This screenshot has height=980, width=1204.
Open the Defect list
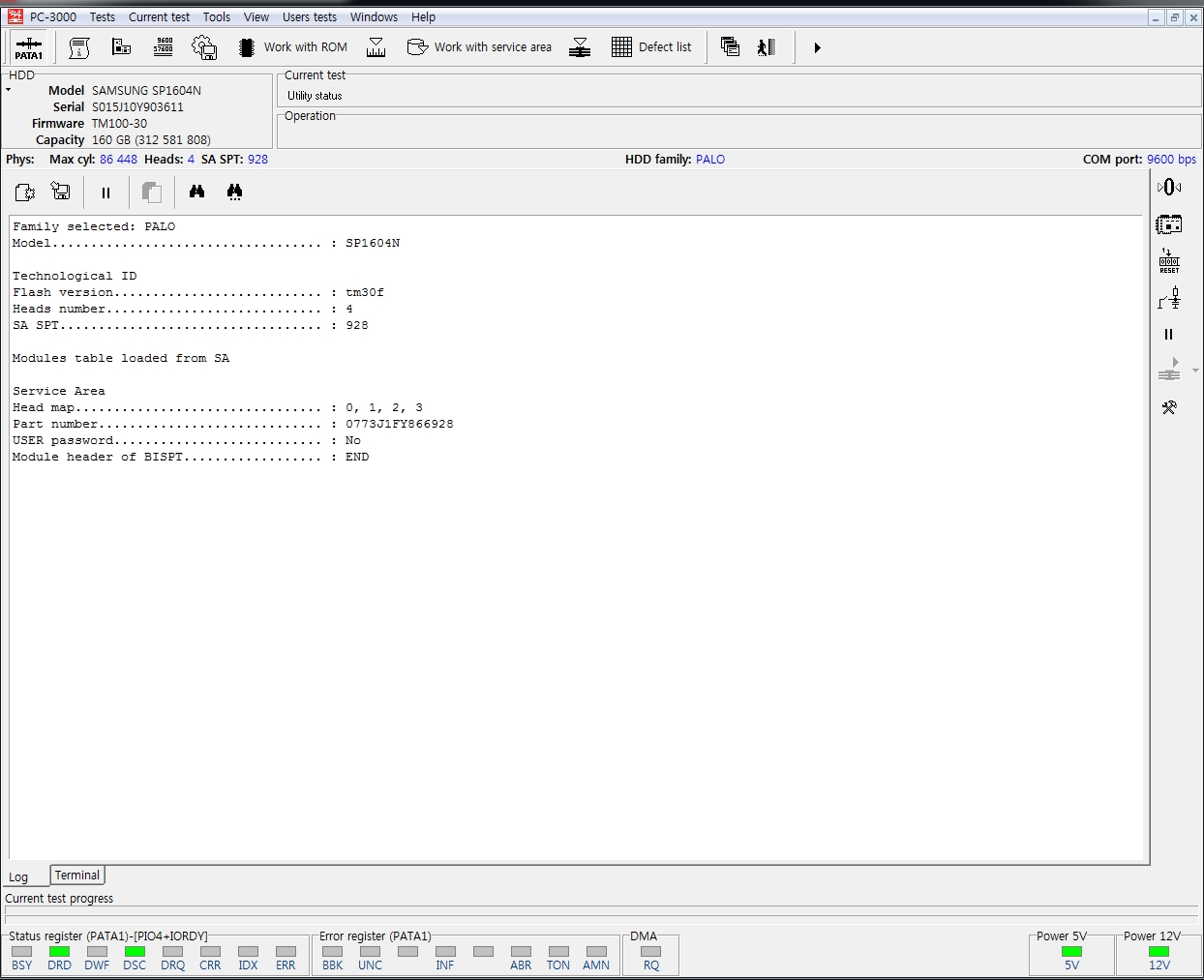coord(651,47)
